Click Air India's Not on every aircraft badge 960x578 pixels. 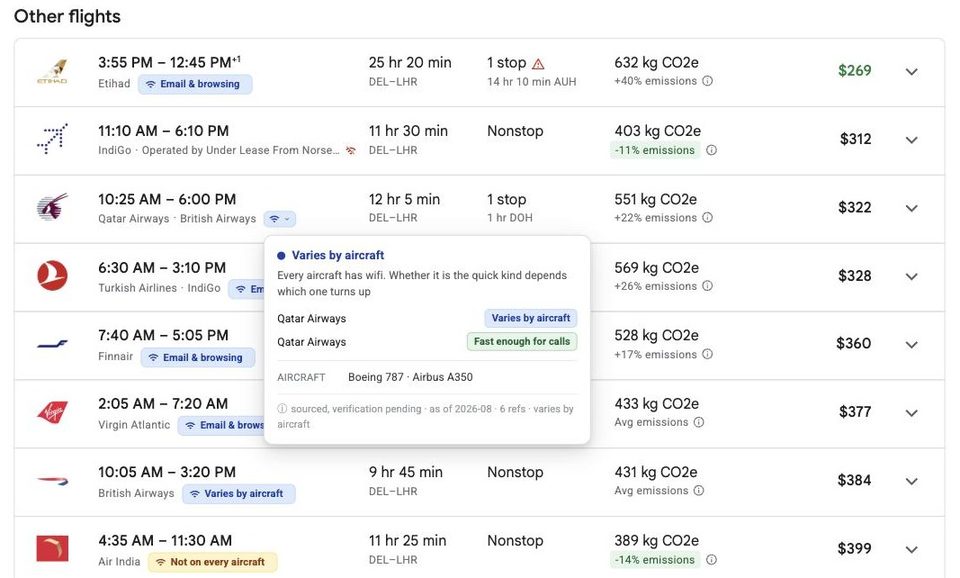point(212,562)
